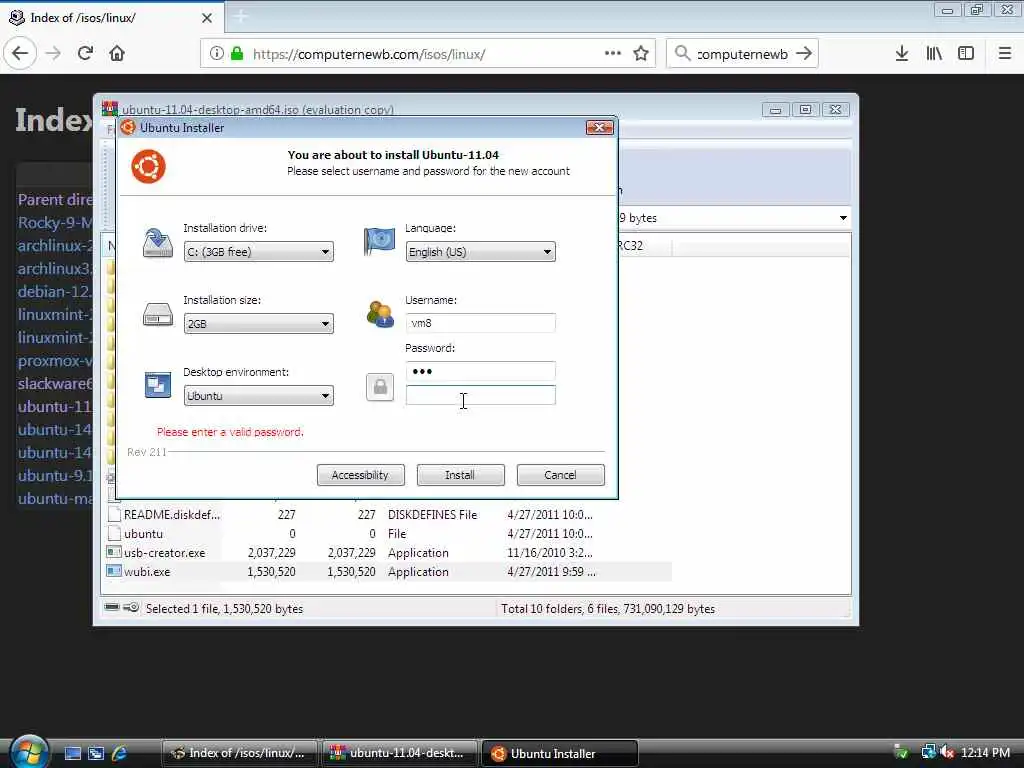Open the downloads arrow icon
The width and height of the screenshot is (1024, 768).
[902, 54]
